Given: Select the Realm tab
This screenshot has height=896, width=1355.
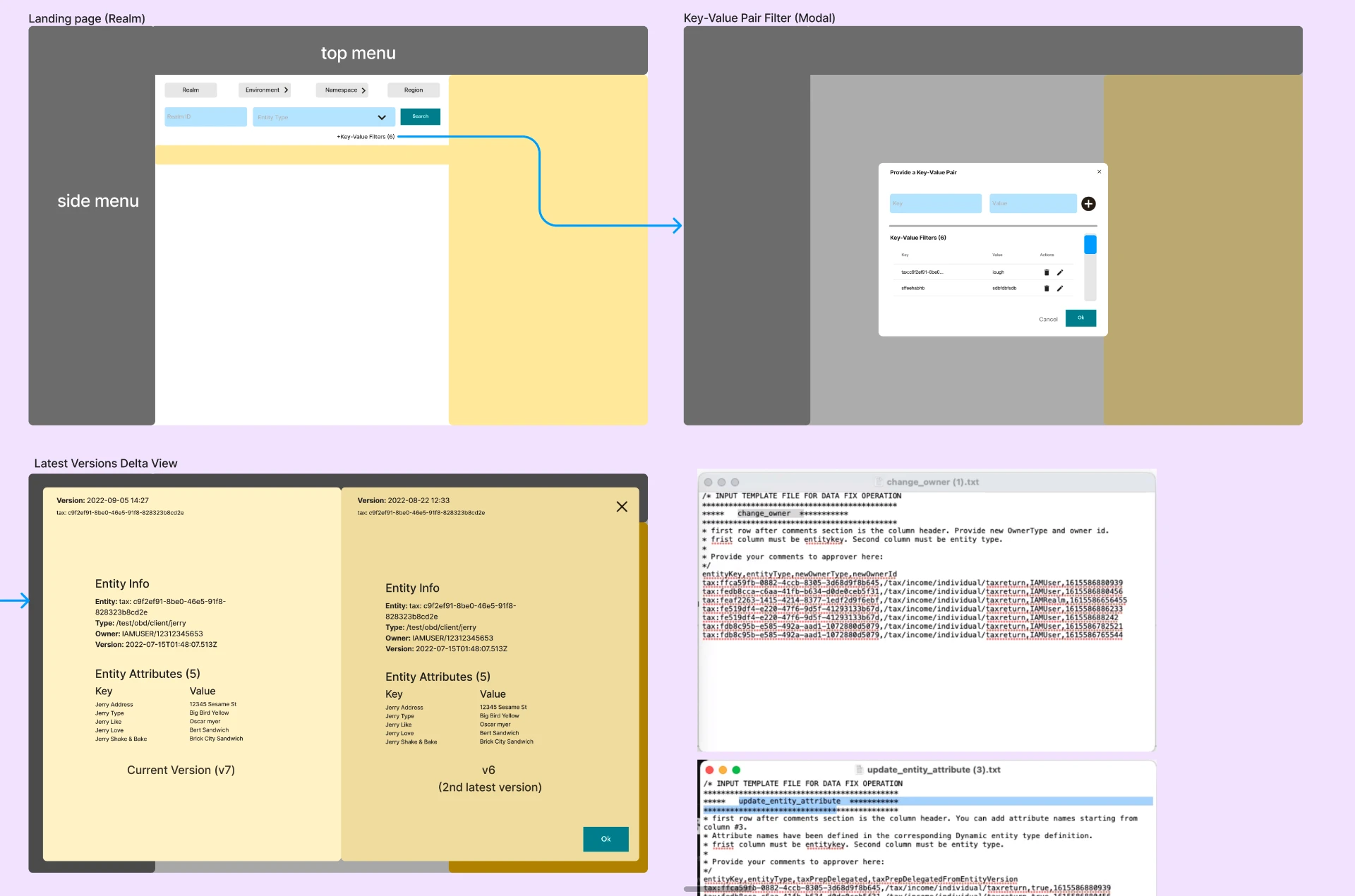Looking at the screenshot, I should point(191,90).
